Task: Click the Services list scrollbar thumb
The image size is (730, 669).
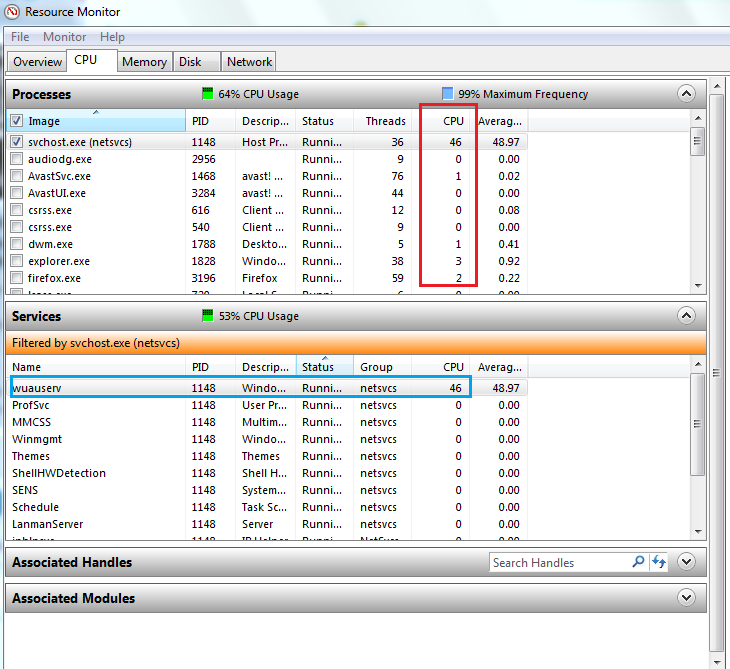Action: click(697, 424)
